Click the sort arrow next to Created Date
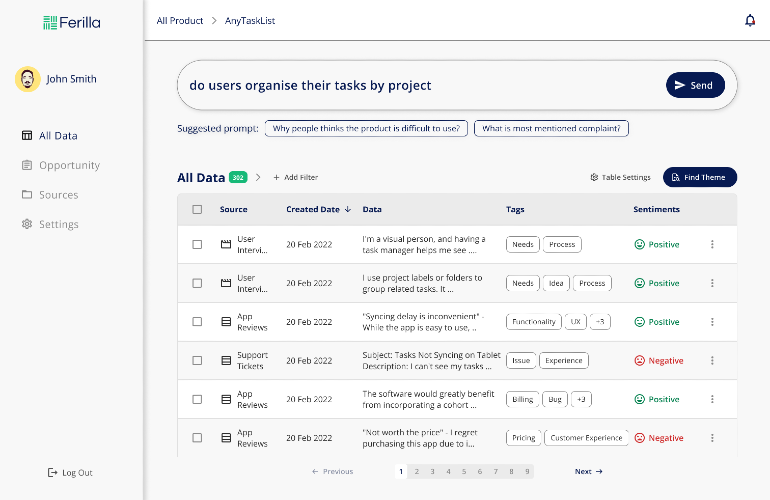This screenshot has width=770, height=500. tap(348, 209)
